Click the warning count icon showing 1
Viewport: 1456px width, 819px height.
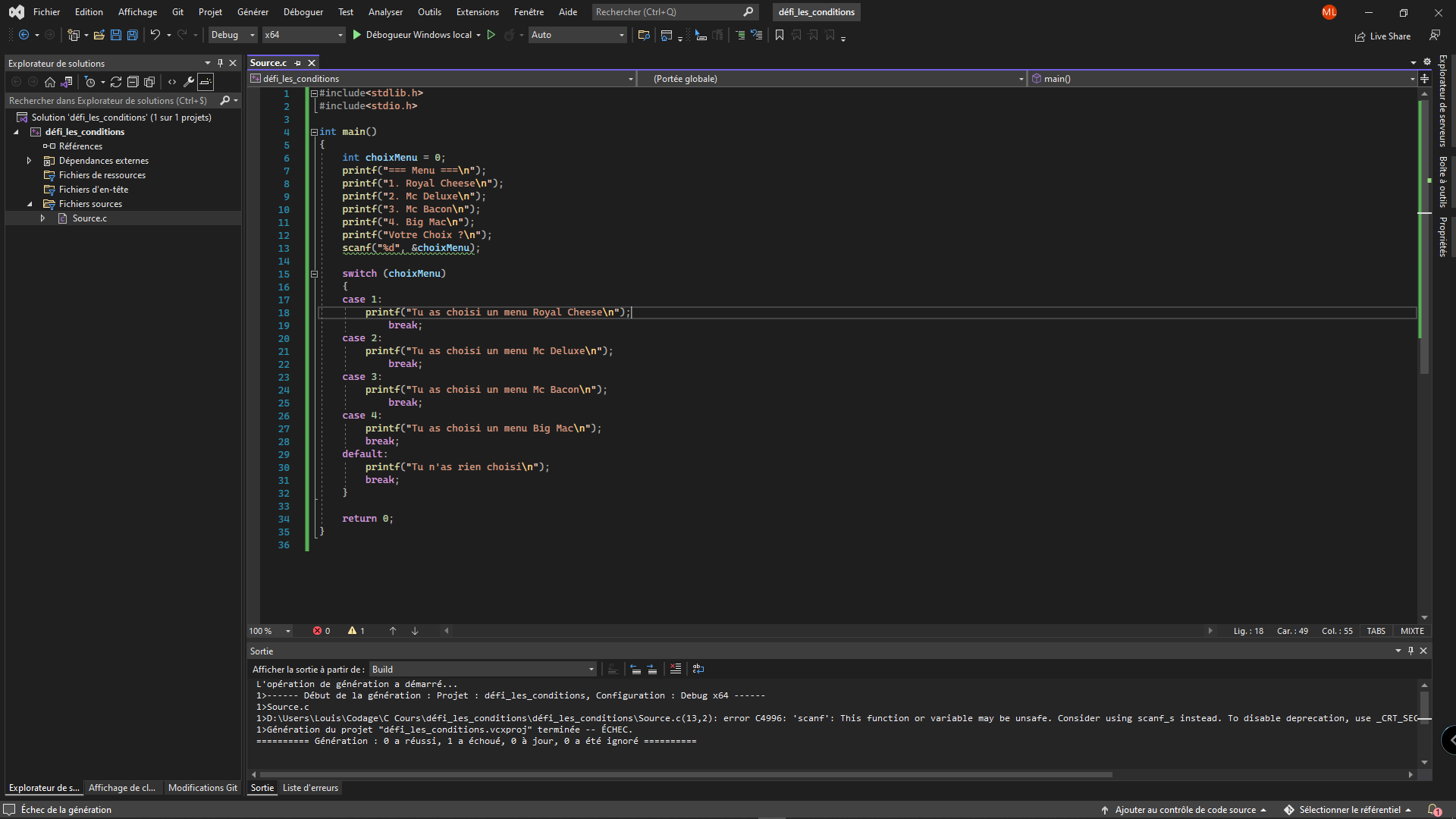point(356,631)
